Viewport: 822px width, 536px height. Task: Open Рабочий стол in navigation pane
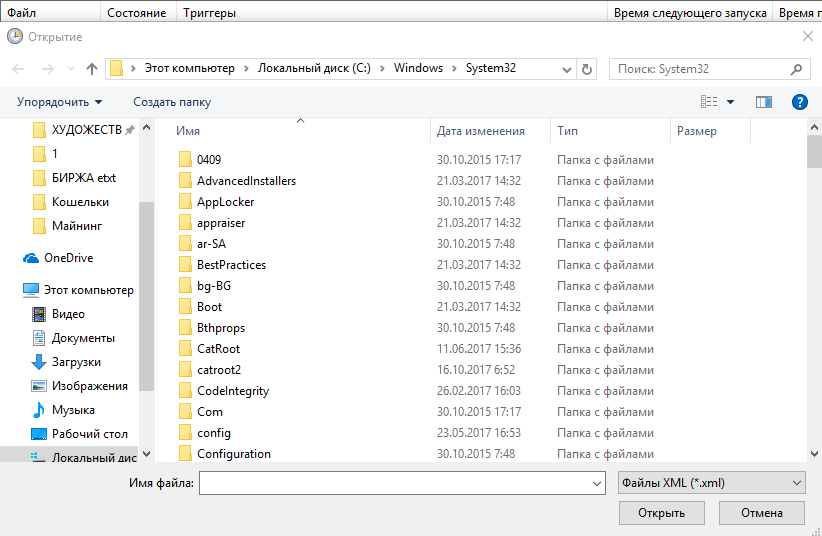[90, 434]
